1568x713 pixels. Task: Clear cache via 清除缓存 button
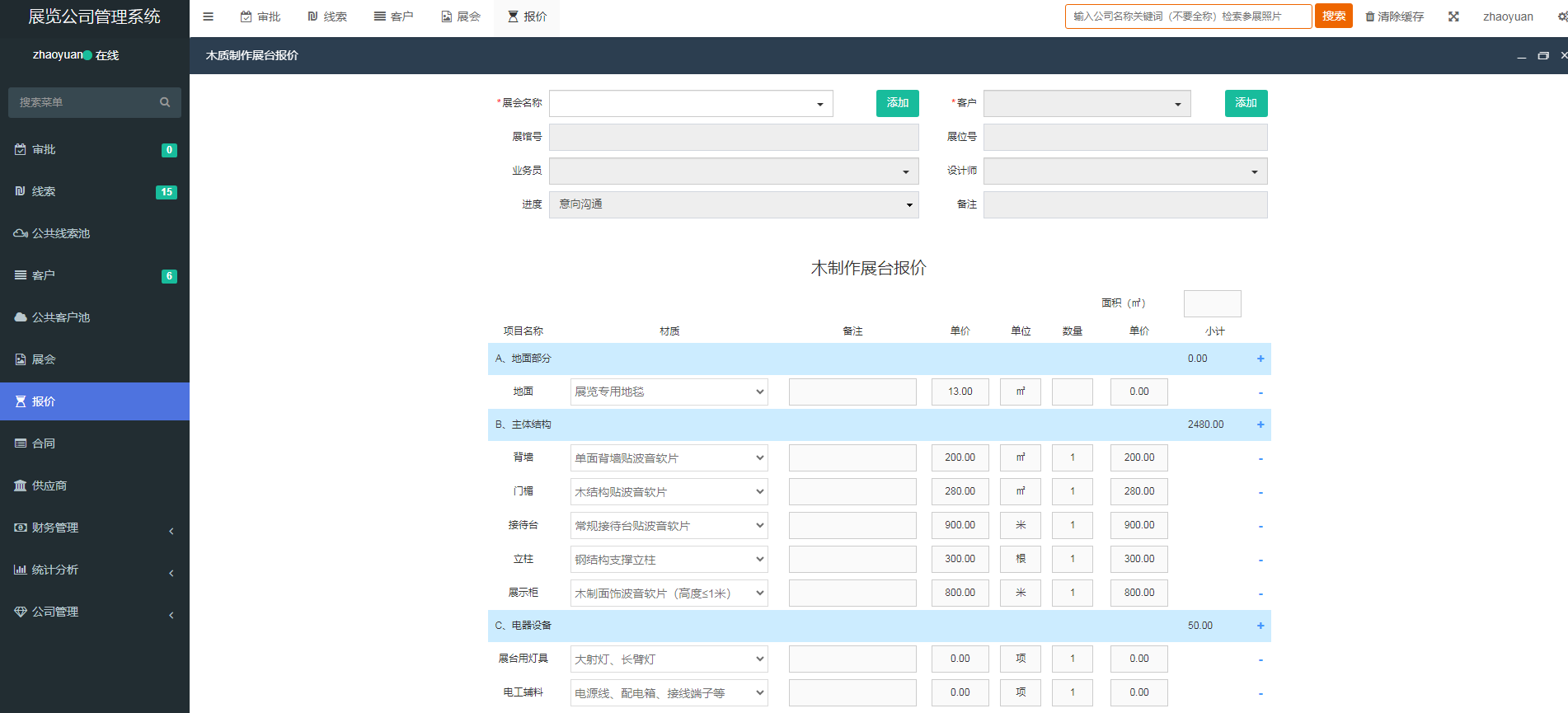point(1394,16)
